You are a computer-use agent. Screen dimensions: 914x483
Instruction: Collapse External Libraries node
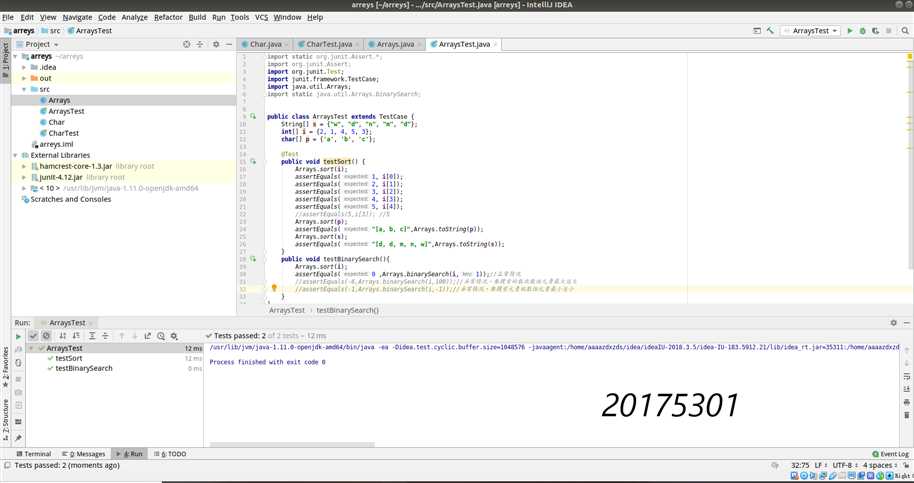point(16,156)
